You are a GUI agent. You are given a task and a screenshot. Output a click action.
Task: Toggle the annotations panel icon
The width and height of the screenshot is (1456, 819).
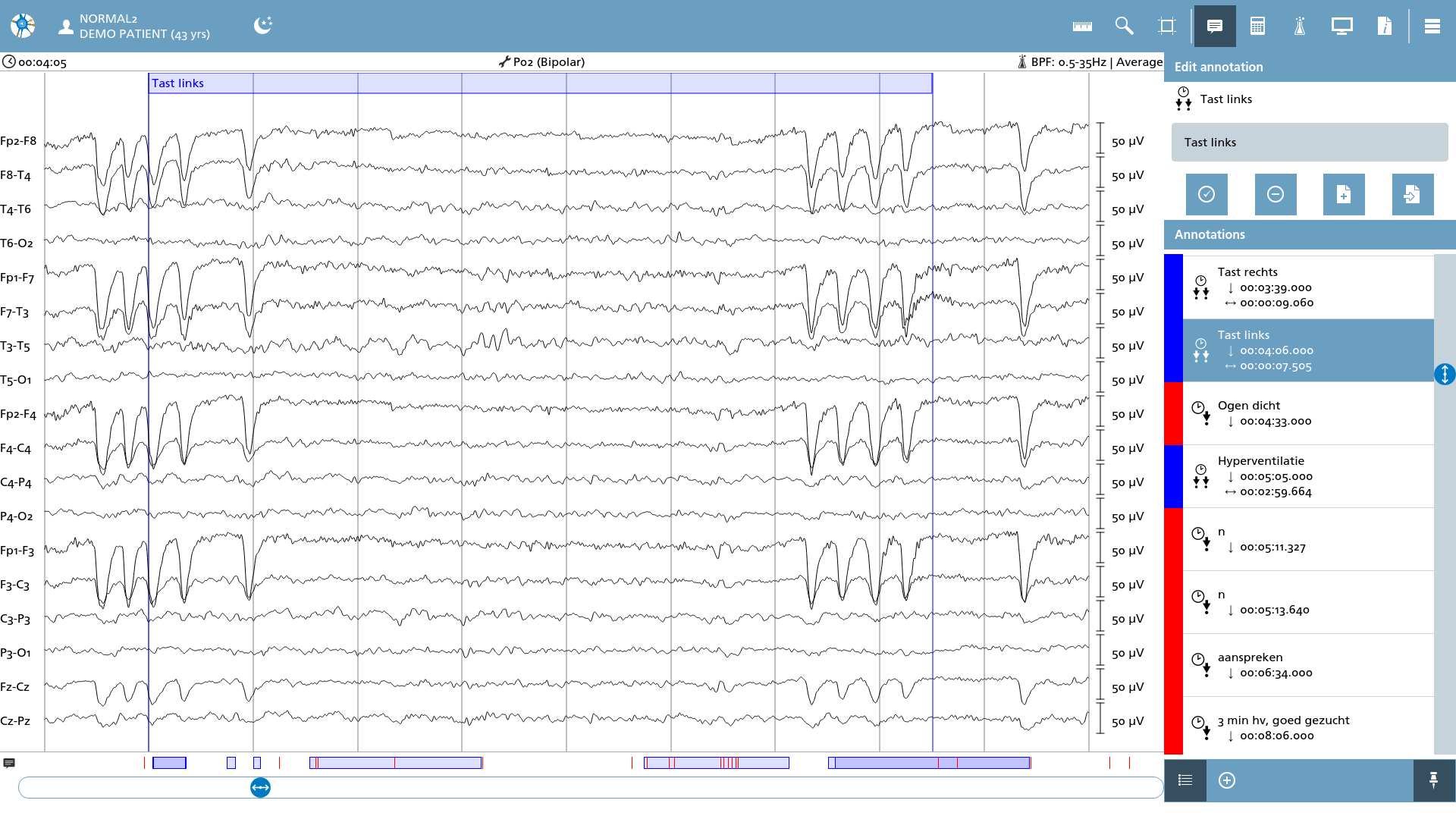(1215, 27)
